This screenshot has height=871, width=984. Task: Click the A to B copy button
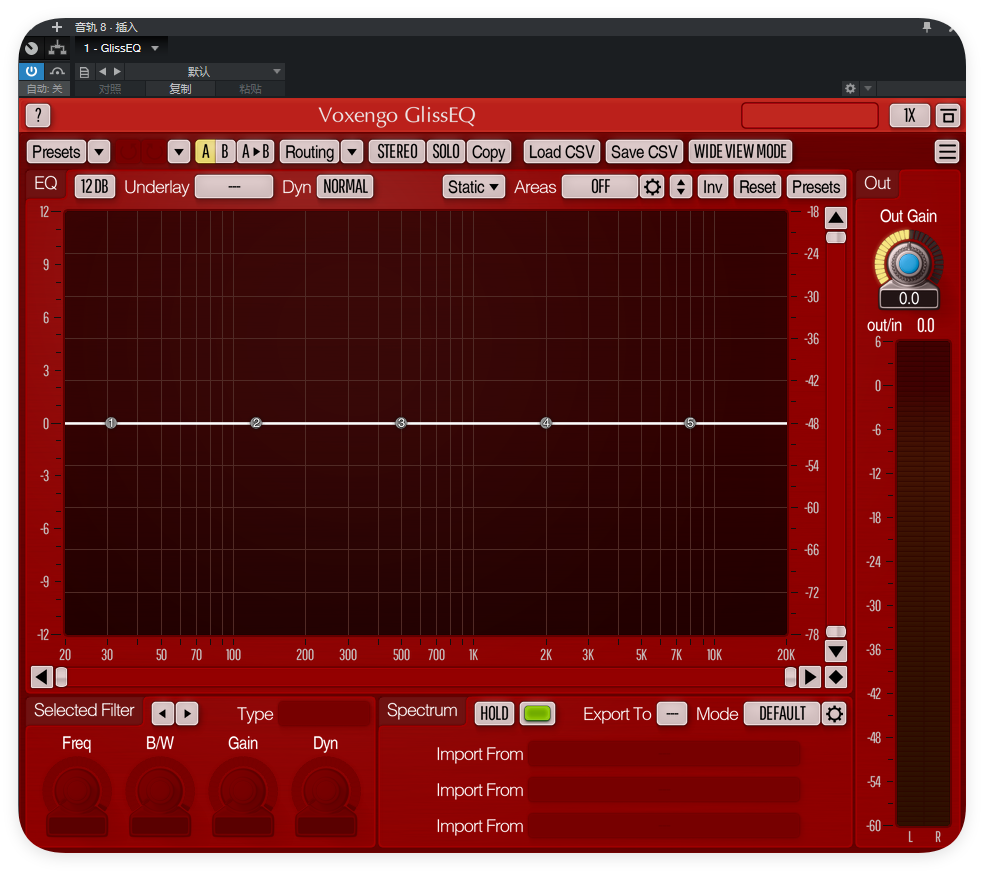255,152
